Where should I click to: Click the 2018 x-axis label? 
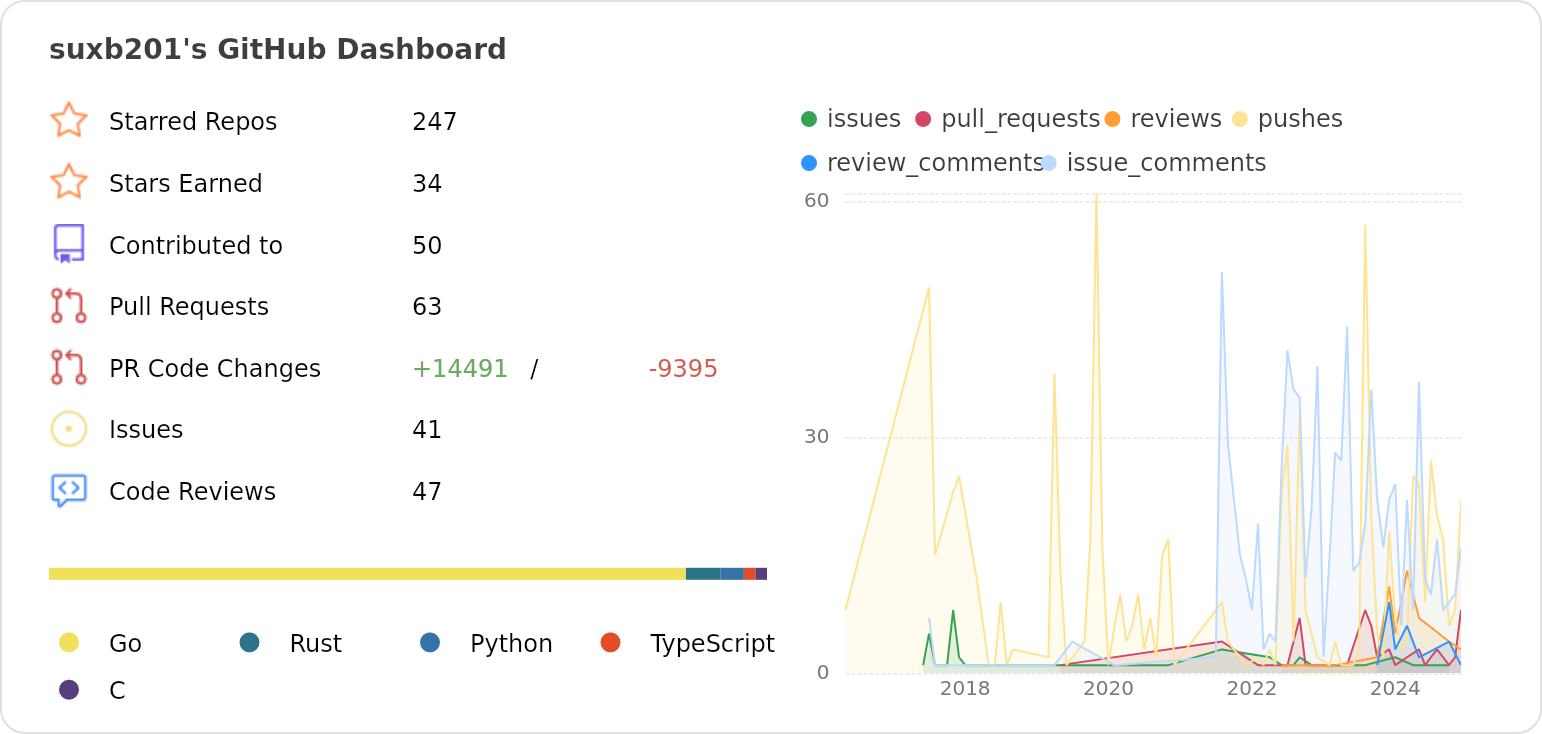[965, 688]
